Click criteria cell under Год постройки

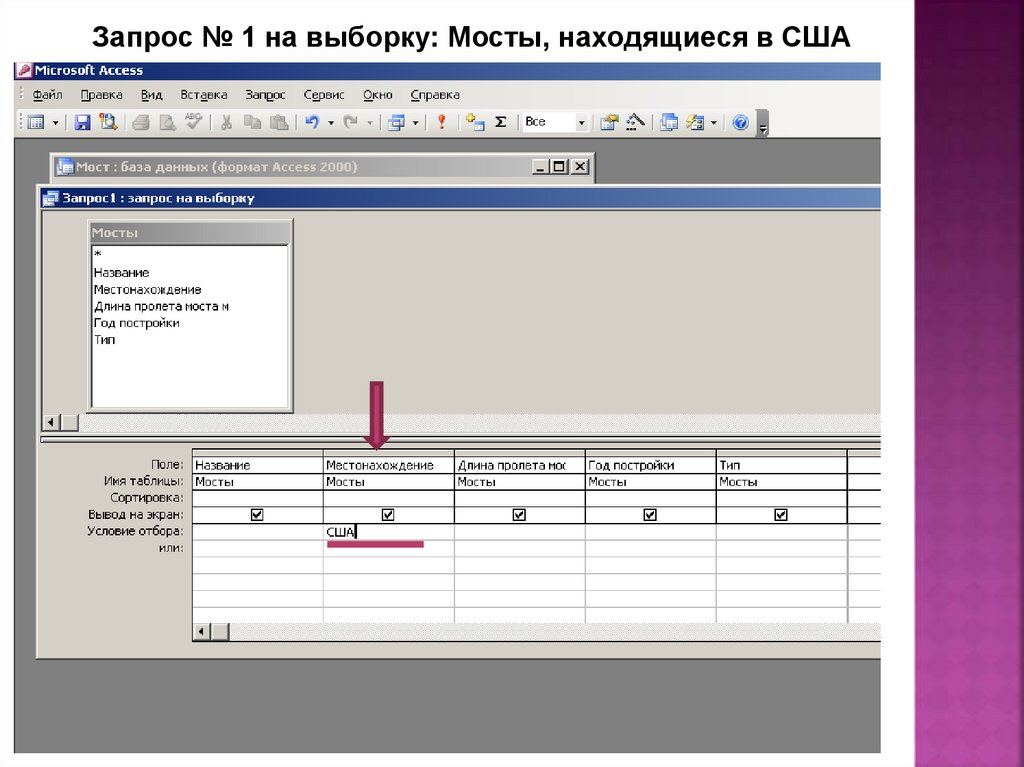click(x=650, y=532)
